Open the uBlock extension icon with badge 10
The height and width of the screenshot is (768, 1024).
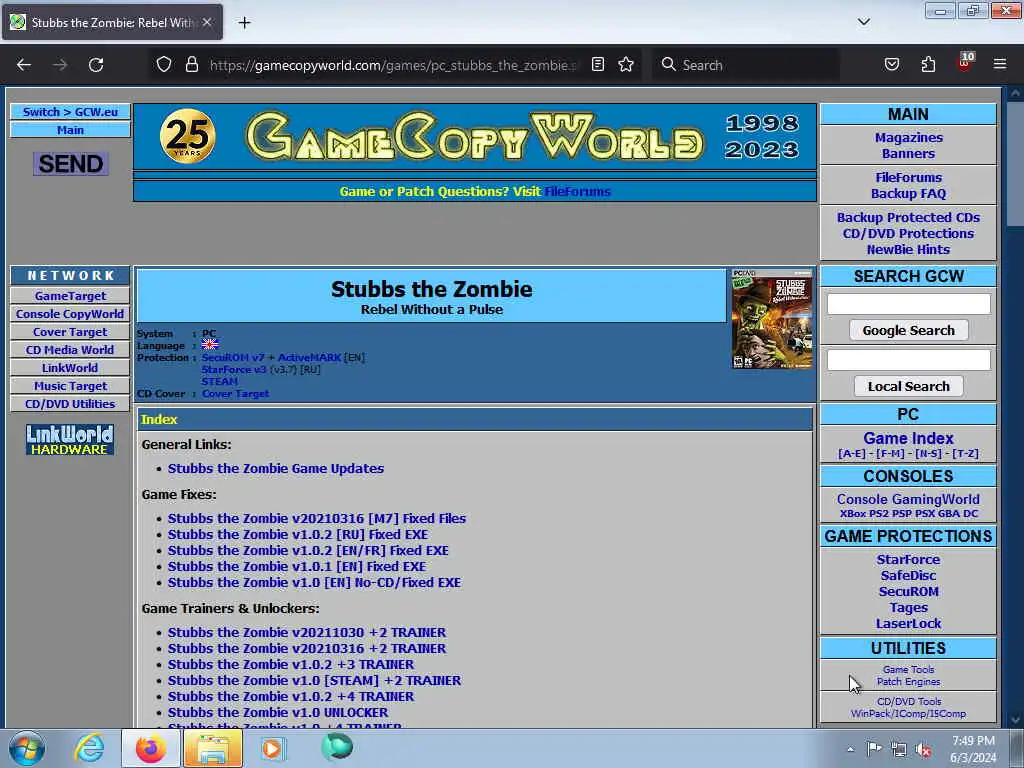965,63
